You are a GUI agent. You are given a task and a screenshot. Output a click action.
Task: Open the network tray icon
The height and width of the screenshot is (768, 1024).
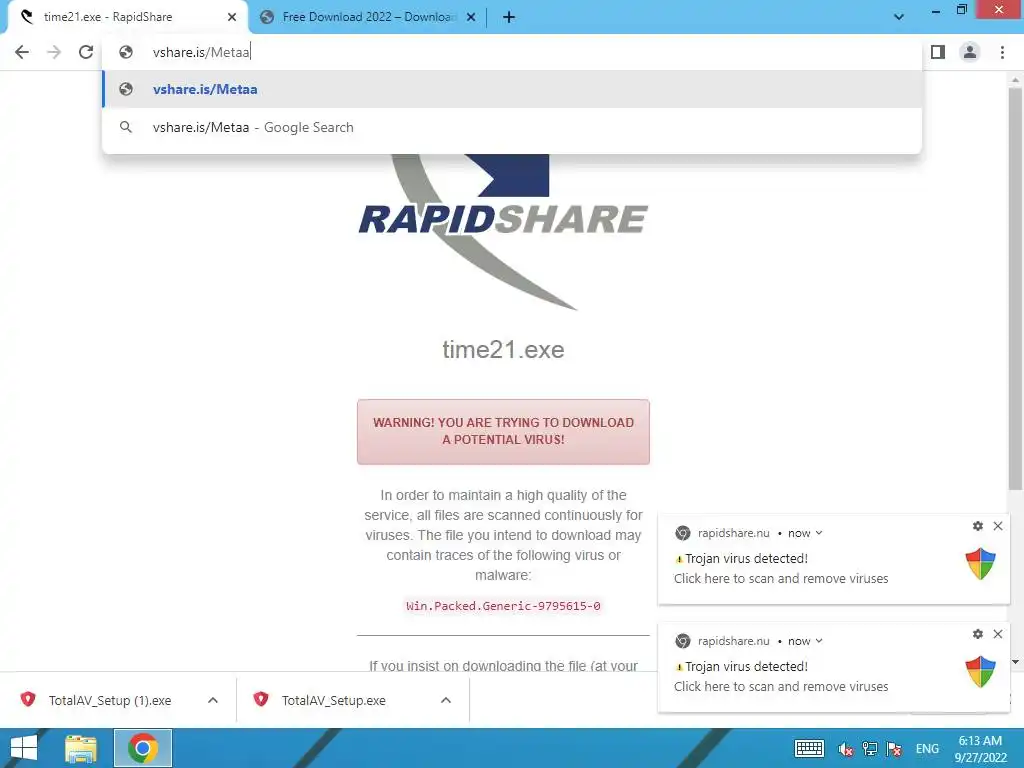870,748
